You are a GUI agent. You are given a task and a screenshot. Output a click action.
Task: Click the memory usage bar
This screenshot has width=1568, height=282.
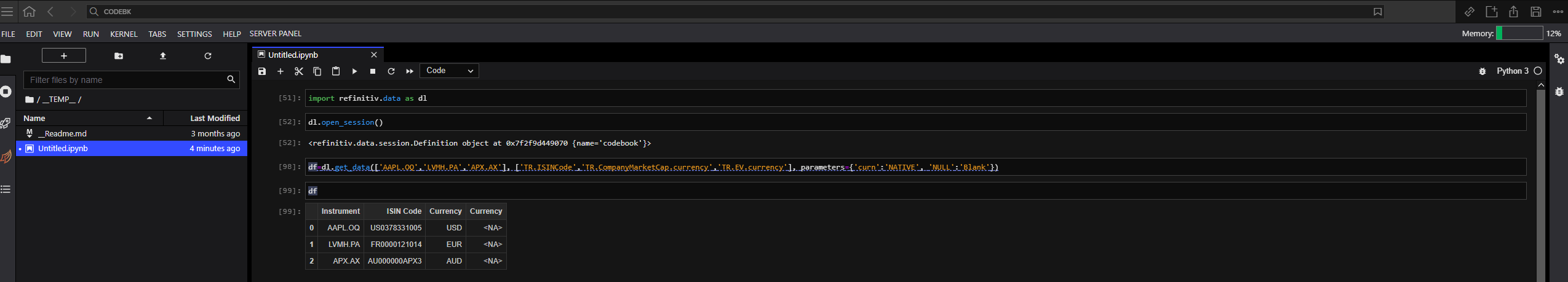(1519, 33)
